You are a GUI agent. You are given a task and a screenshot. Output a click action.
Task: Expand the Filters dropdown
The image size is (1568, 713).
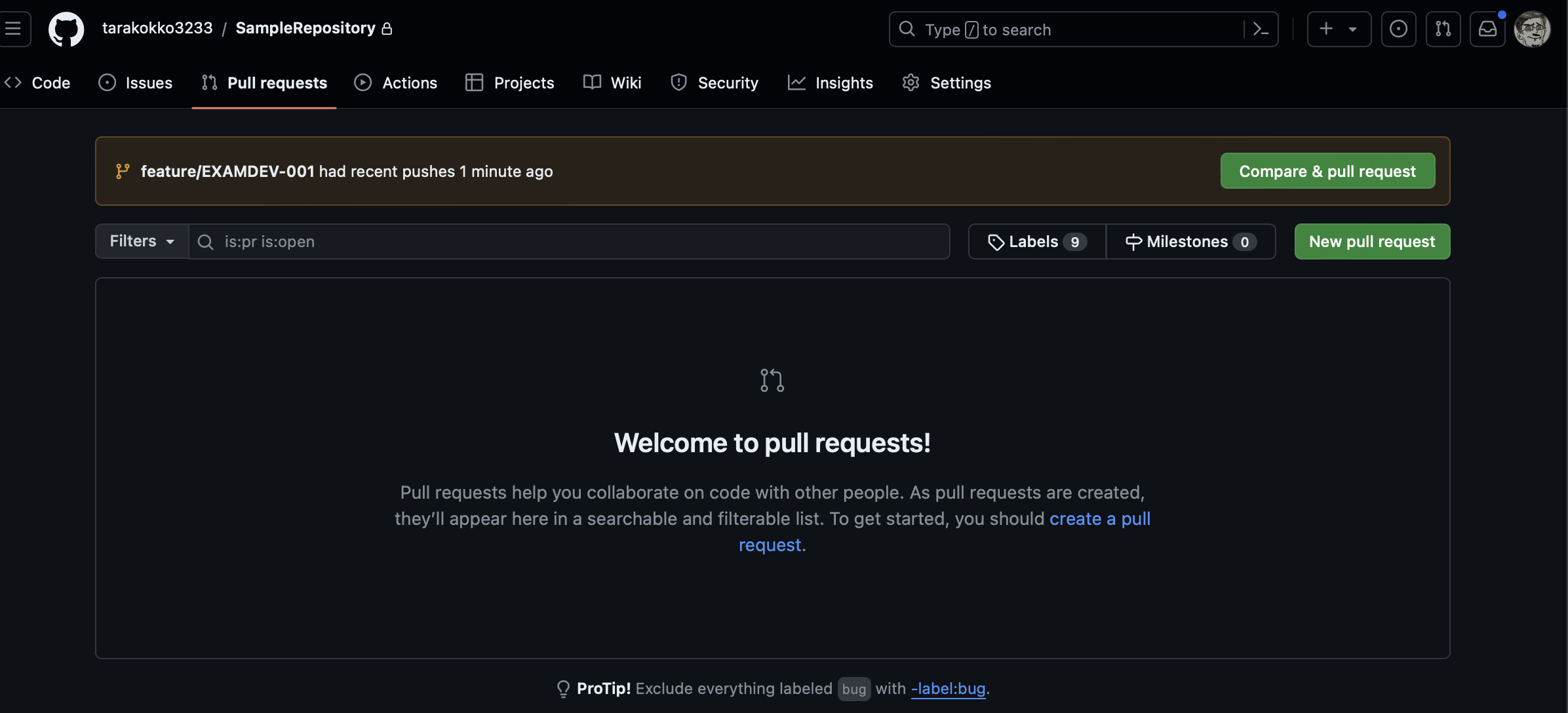pyautogui.click(x=142, y=241)
